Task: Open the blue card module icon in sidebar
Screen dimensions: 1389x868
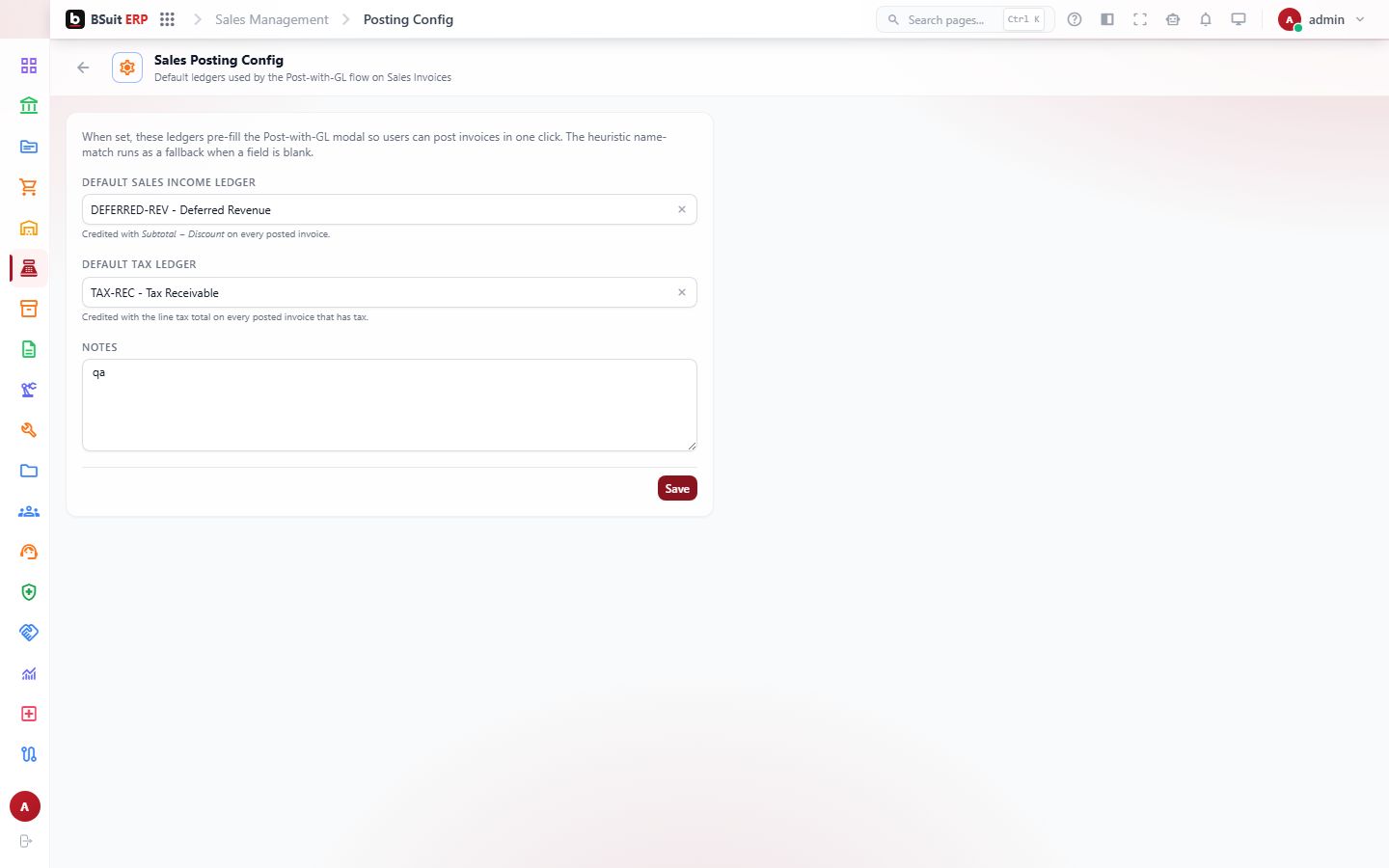Action: coord(29,147)
